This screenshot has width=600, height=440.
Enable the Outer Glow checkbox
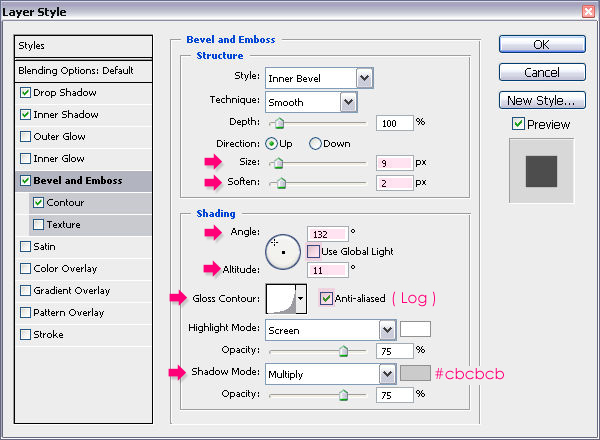26,137
